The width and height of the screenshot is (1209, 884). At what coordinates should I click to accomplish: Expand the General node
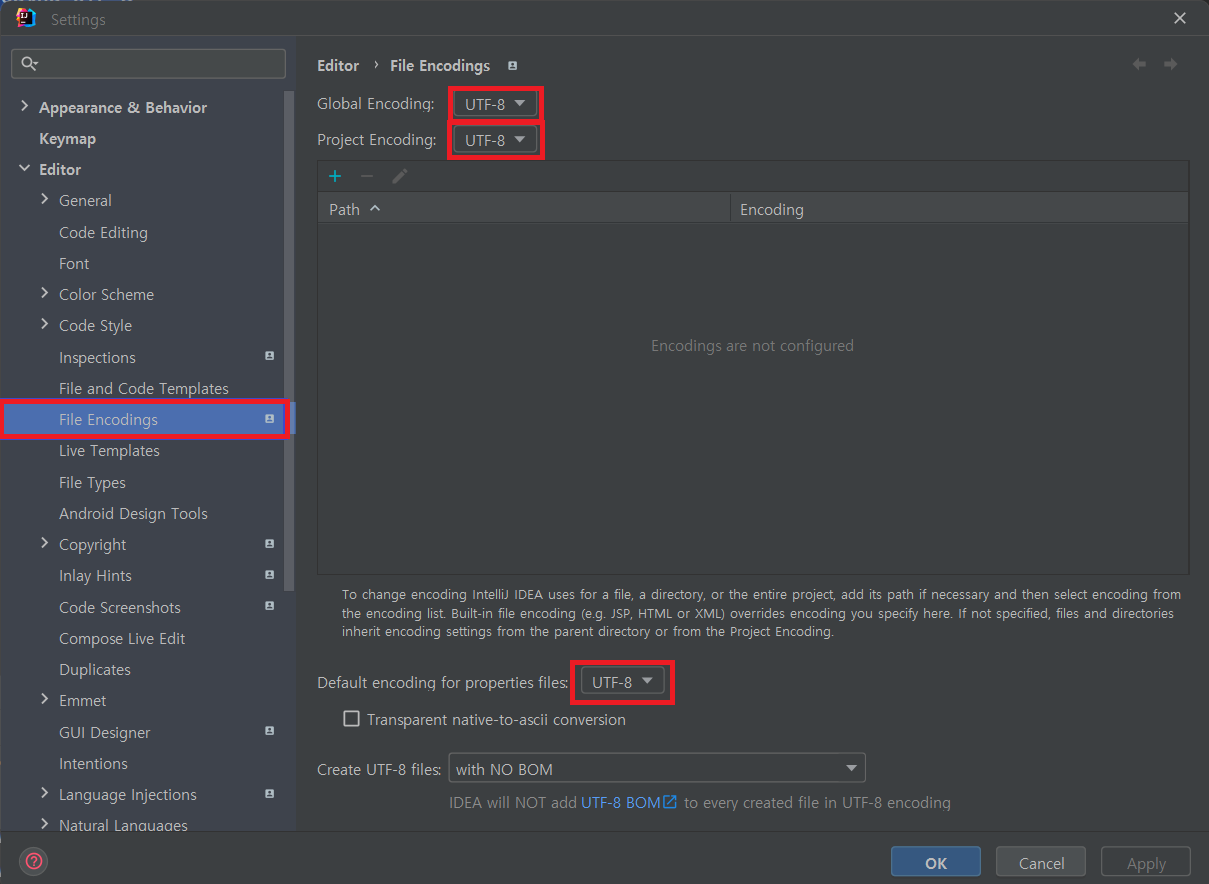click(x=44, y=200)
